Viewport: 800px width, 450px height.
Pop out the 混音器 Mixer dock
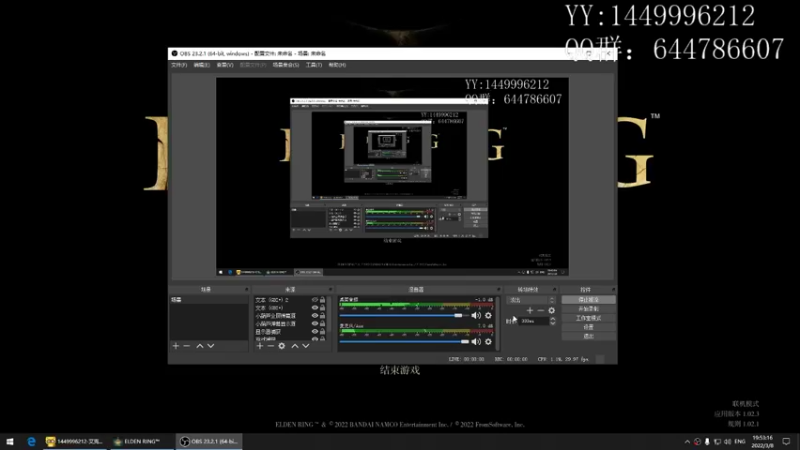pyautogui.click(x=498, y=289)
